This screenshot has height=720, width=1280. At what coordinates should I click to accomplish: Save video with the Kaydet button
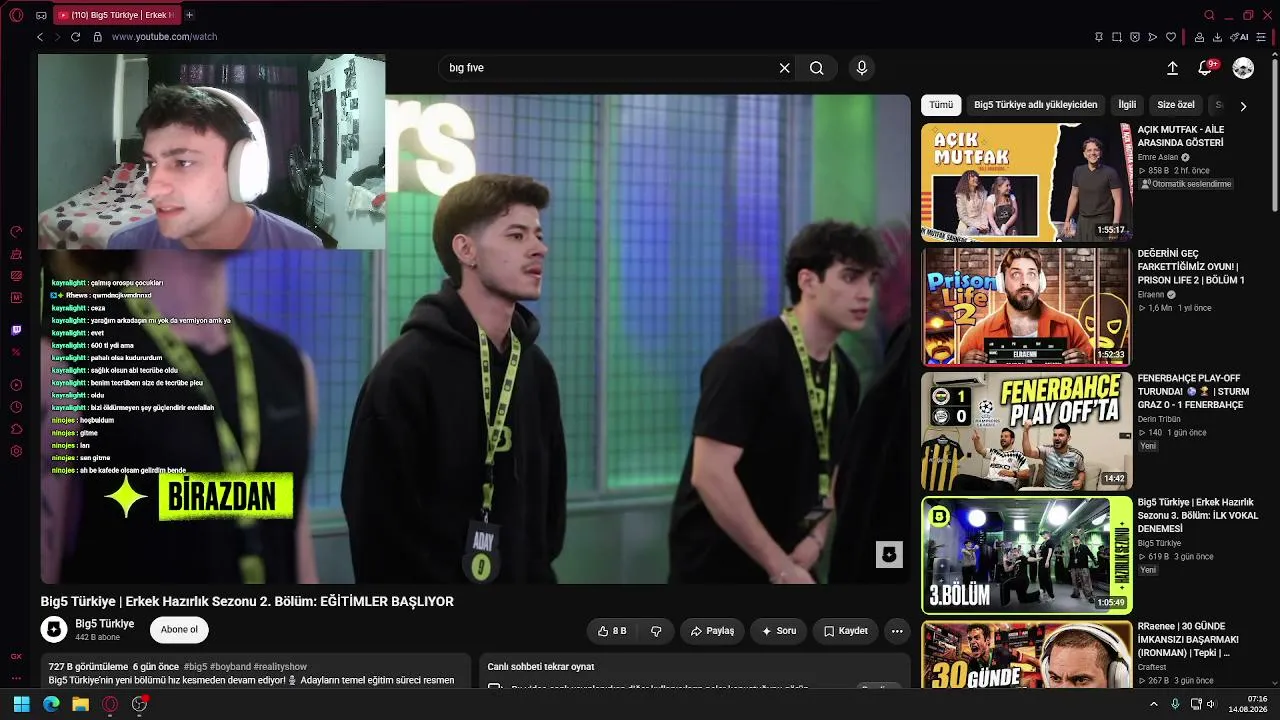click(845, 631)
